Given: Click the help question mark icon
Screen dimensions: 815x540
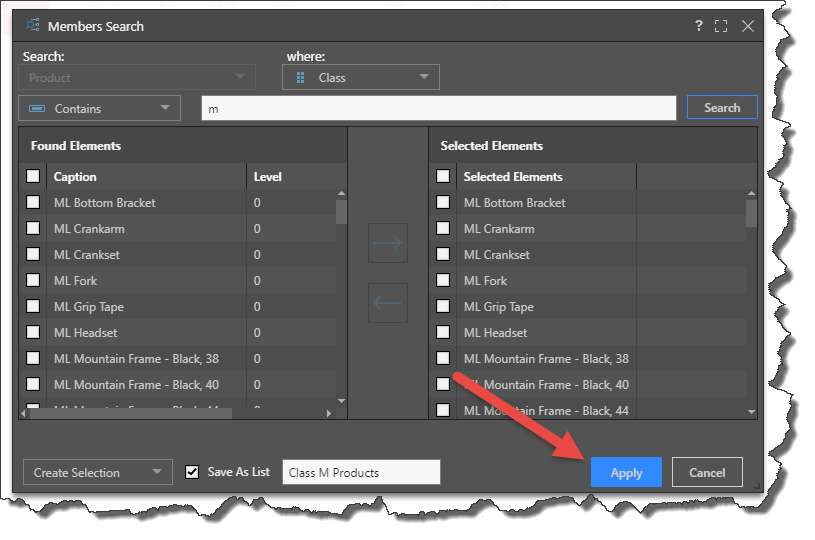Looking at the screenshot, I should [x=699, y=26].
